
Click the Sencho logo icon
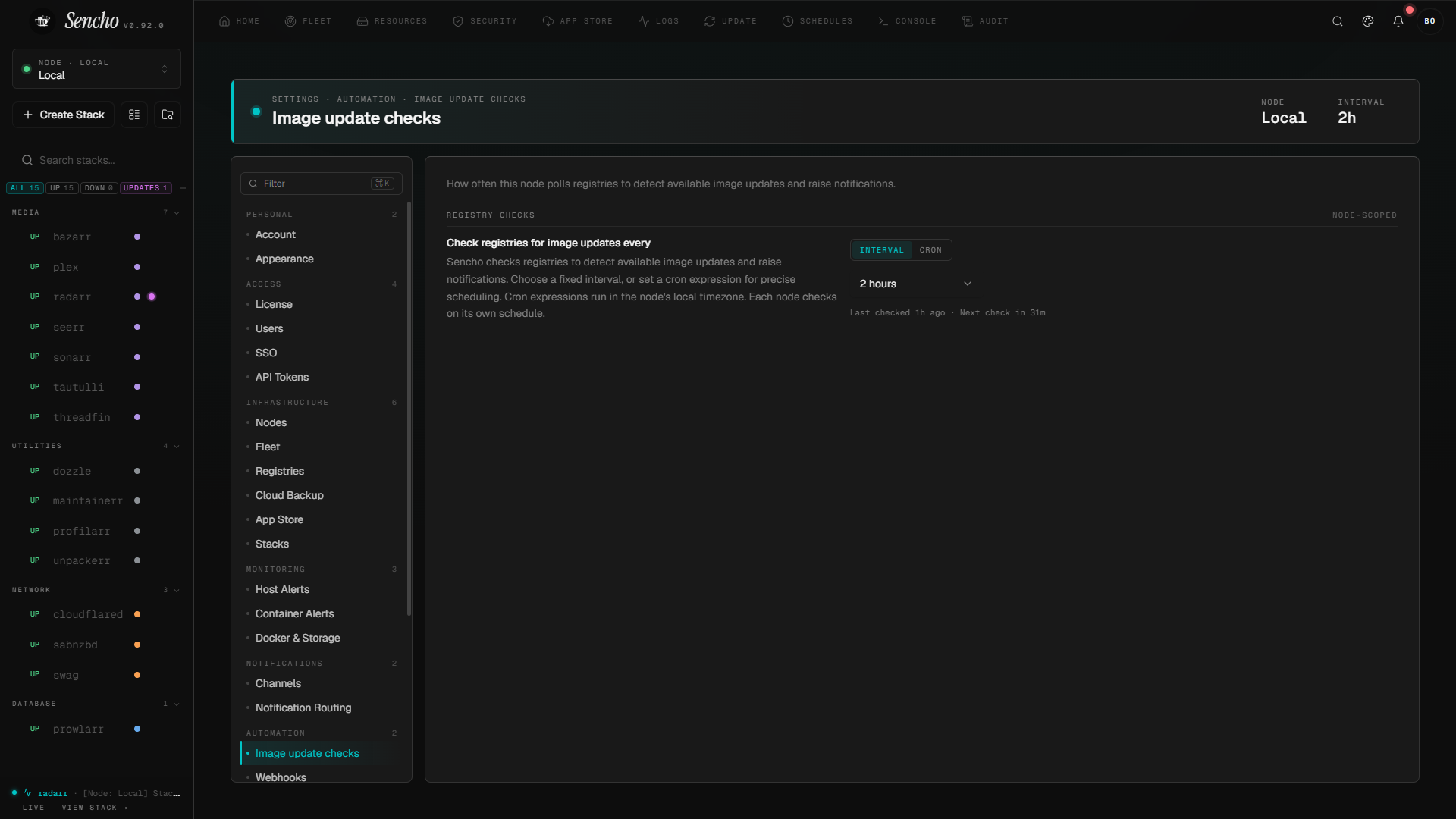[x=42, y=21]
